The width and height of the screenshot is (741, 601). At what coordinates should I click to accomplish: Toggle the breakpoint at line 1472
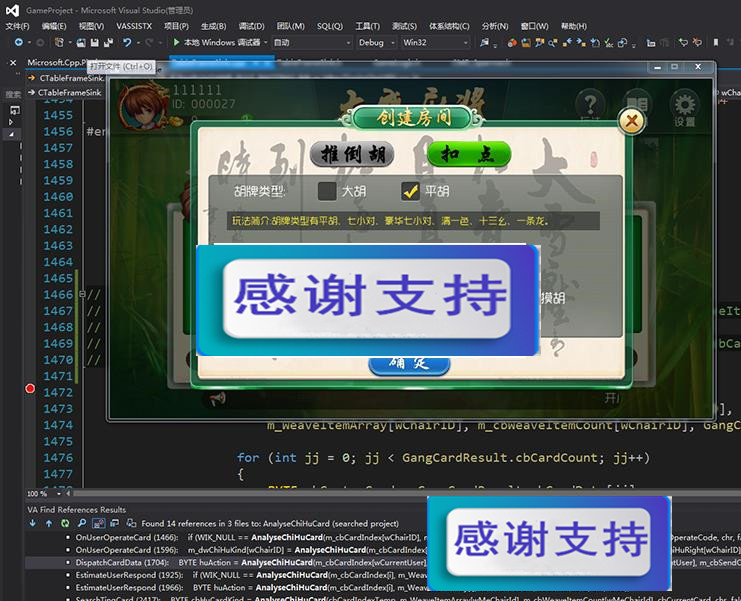[x=30, y=388]
